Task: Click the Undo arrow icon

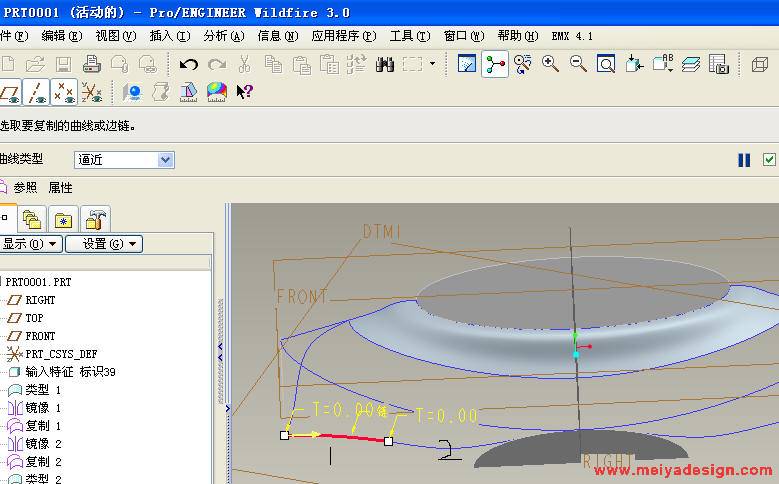Action: (188, 64)
